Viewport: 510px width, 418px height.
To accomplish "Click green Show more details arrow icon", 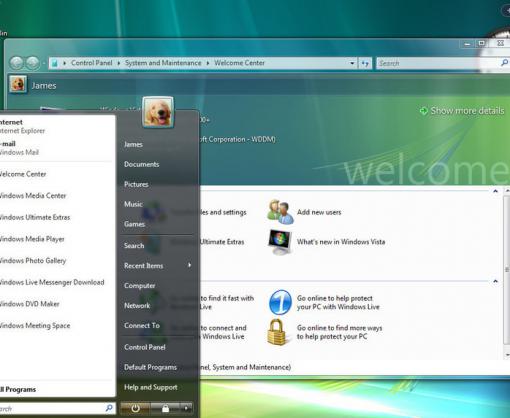I will tap(423, 111).
